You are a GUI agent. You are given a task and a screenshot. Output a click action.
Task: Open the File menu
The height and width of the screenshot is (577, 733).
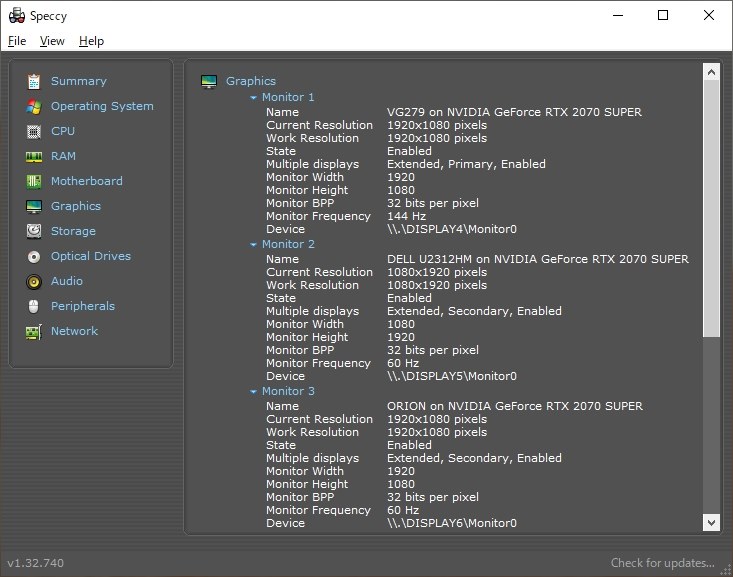click(17, 41)
